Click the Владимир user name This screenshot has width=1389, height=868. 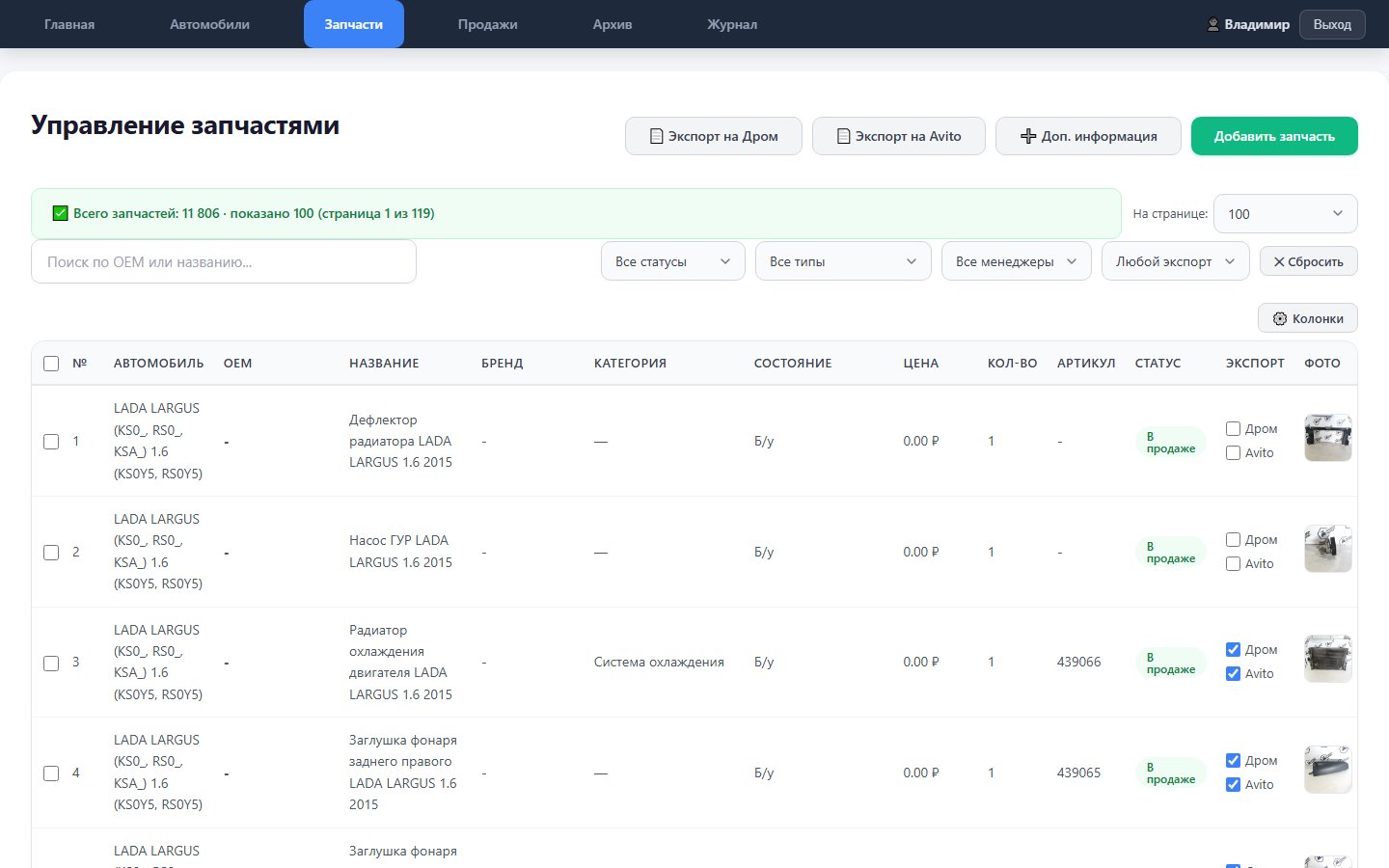click(x=1257, y=25)
